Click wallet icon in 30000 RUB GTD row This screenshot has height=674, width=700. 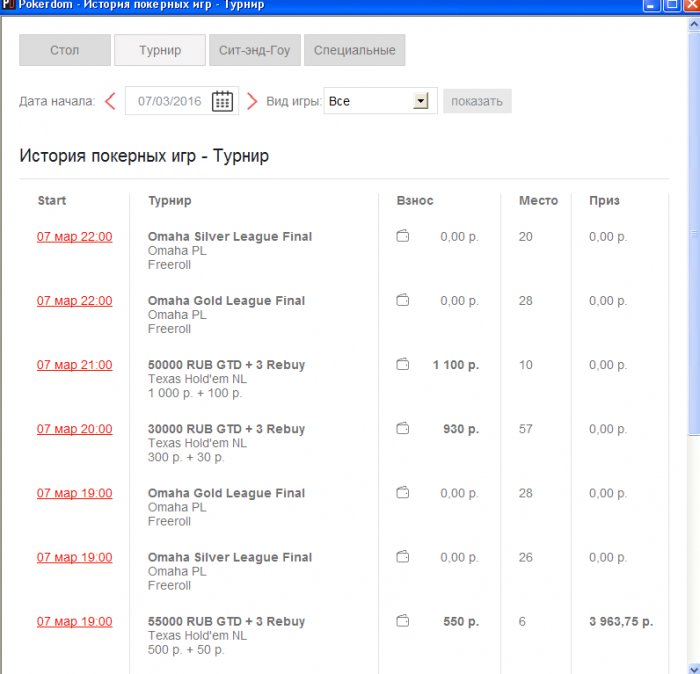coord(403,429)
